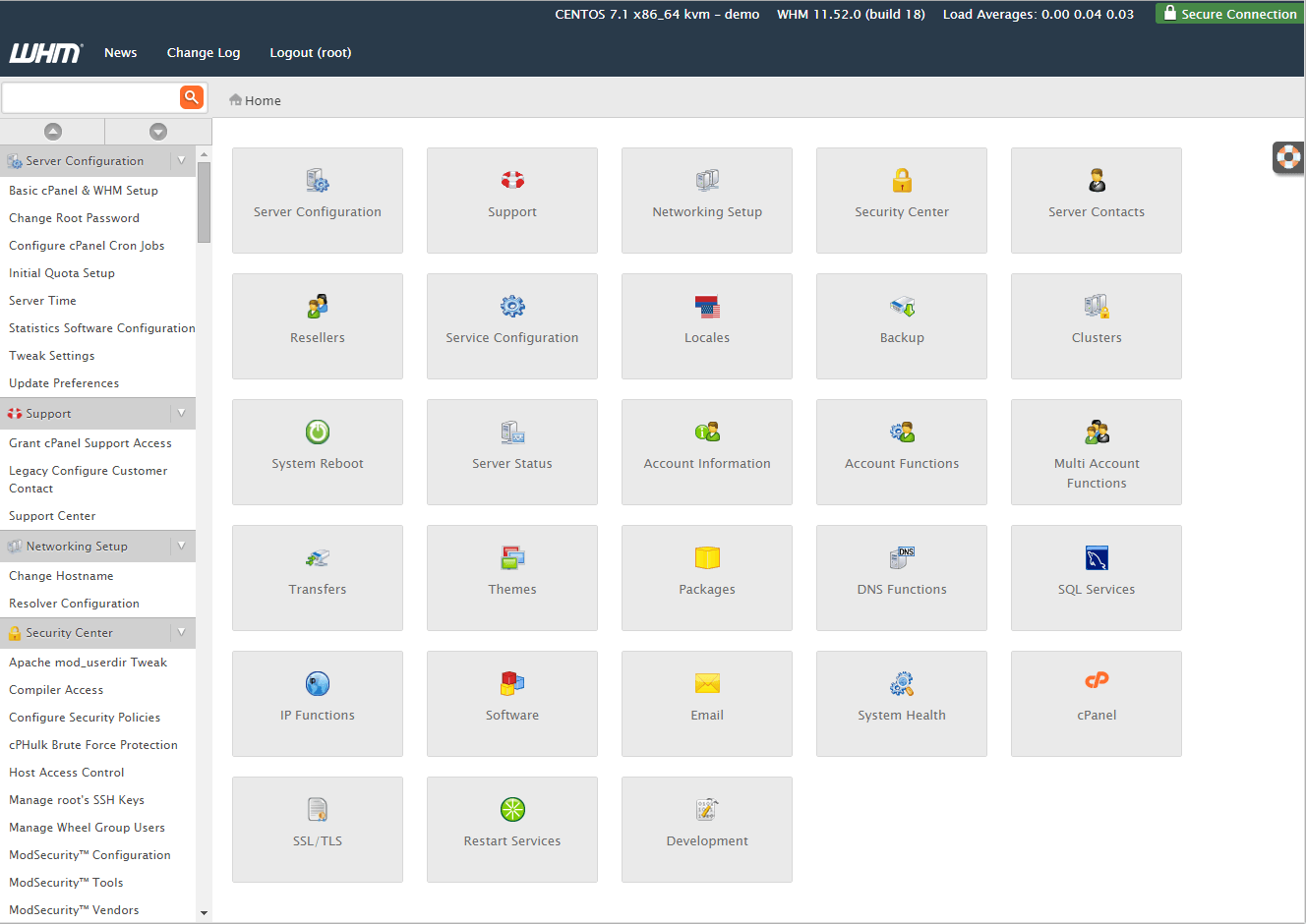Open the Transfers tile icon
This screenshot has width=1306, height=924.
coord(318,557)
